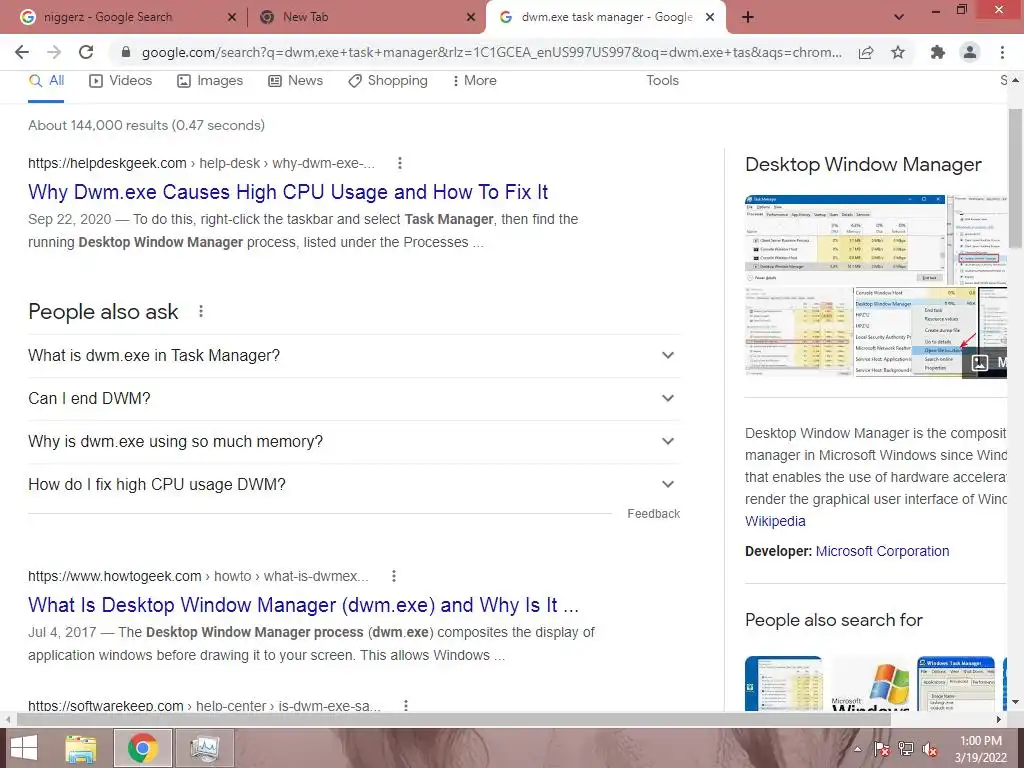Open search Tools
Screen dimensions: 1024x768
coord(662,81)
